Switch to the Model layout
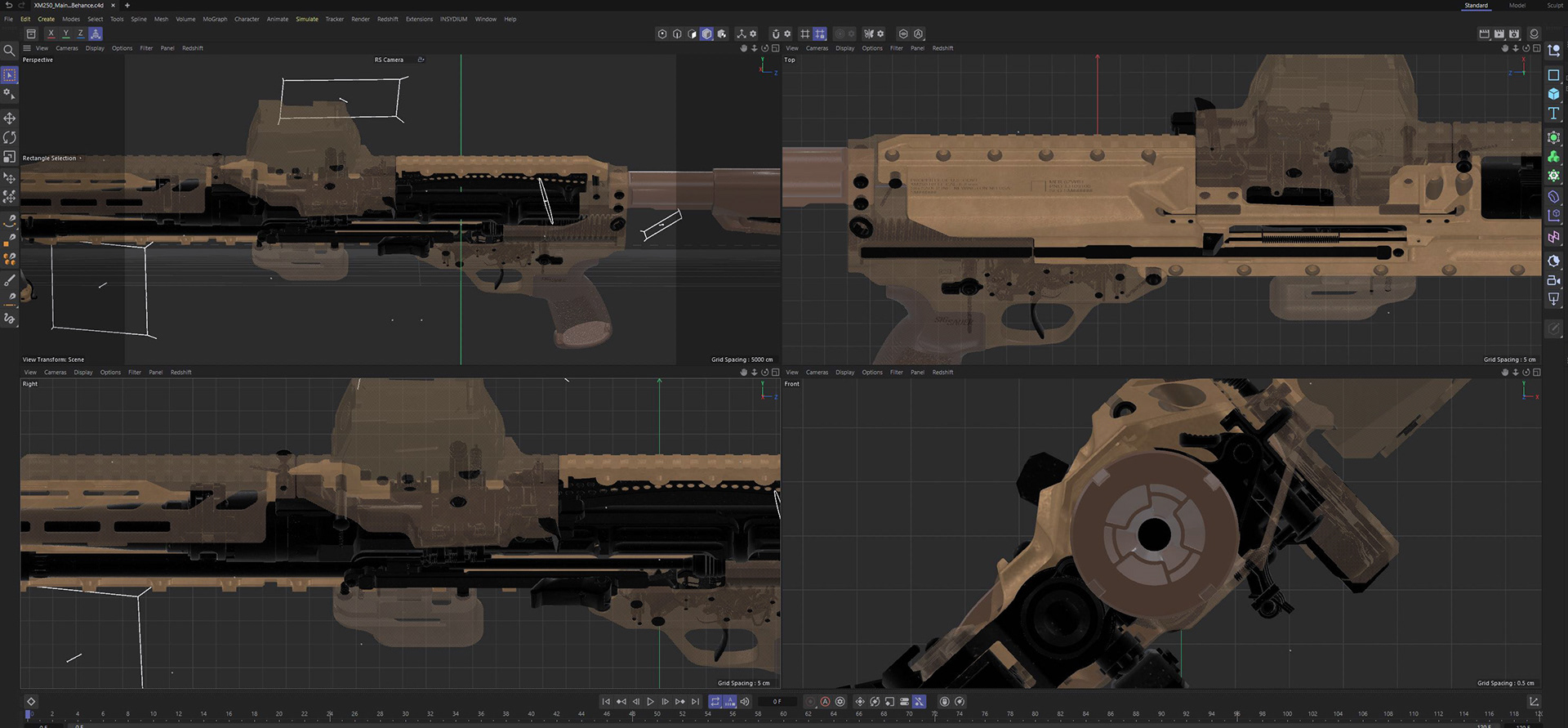This screenshot has height=728, width=1568. click(x=1517, y=6)
